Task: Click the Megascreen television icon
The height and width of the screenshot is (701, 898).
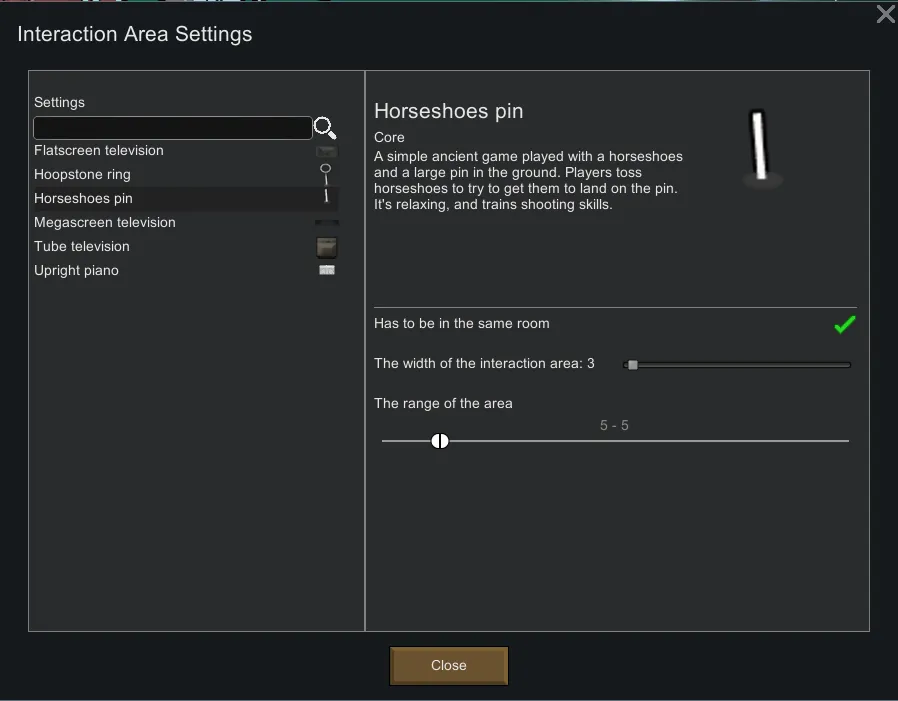Action: click(326, 222)
